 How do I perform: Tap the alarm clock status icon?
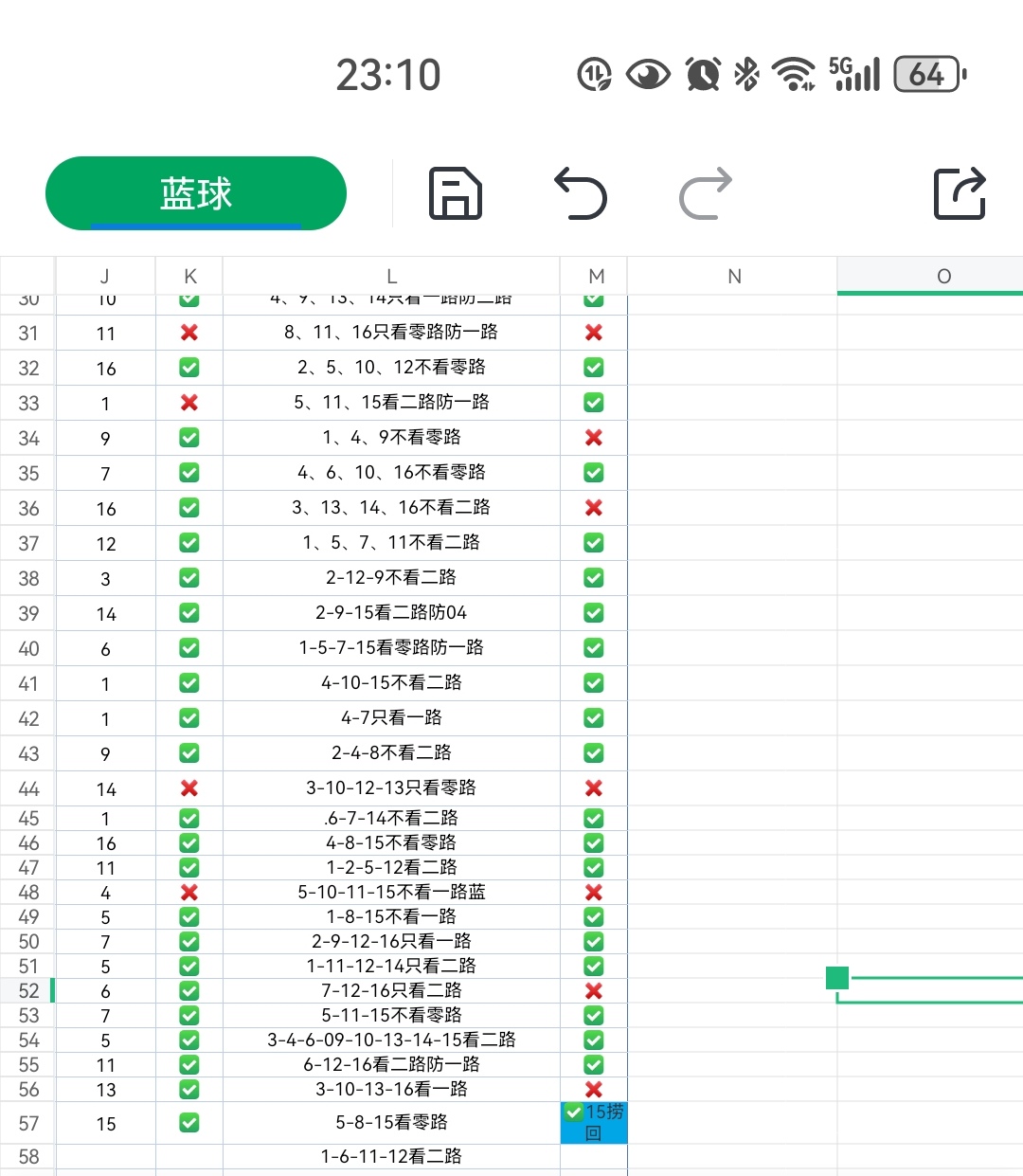(x=702, y=74)
